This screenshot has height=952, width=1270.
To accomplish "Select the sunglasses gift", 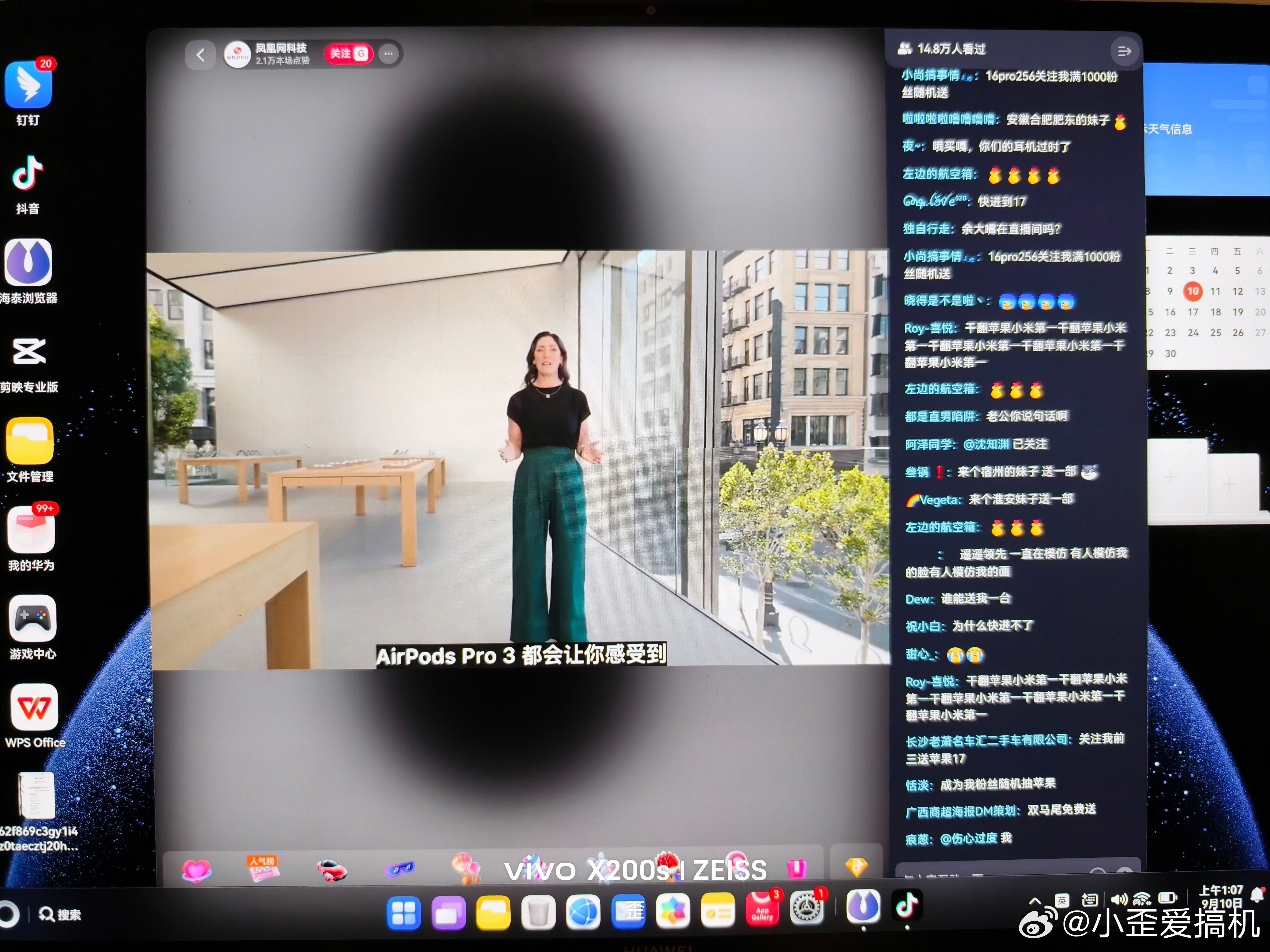I will 400,870.
